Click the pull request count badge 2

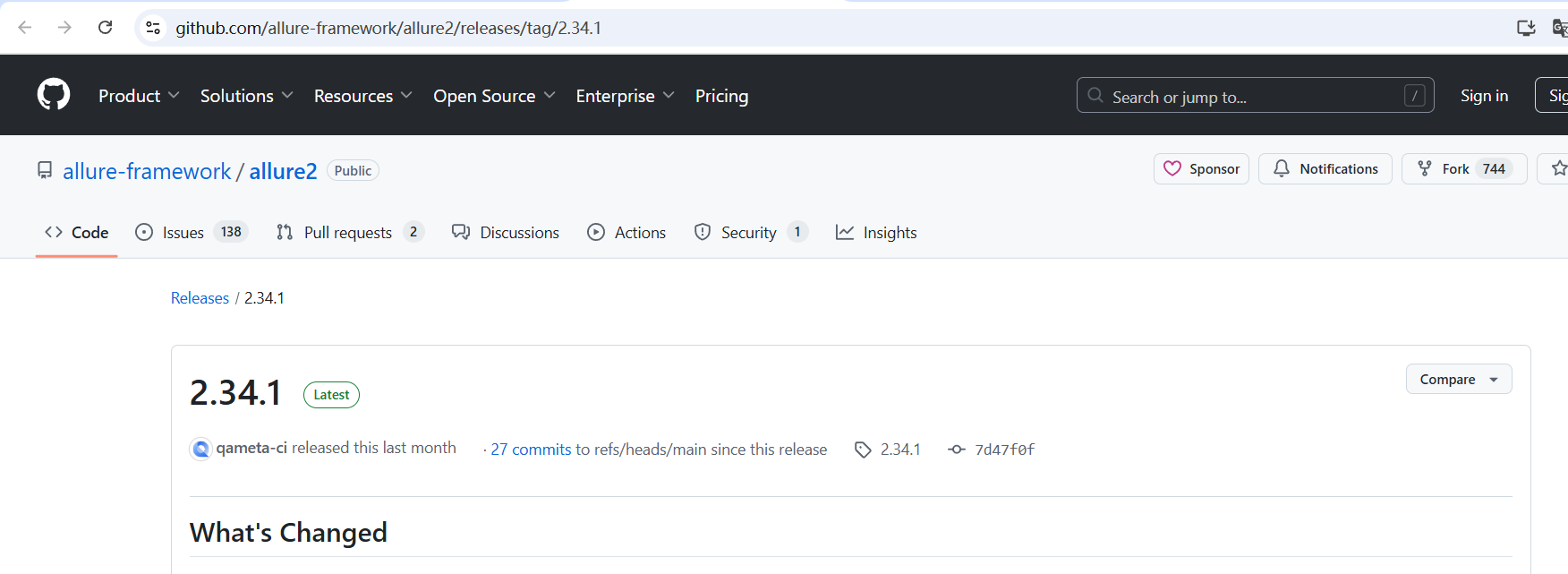point(413,232)
